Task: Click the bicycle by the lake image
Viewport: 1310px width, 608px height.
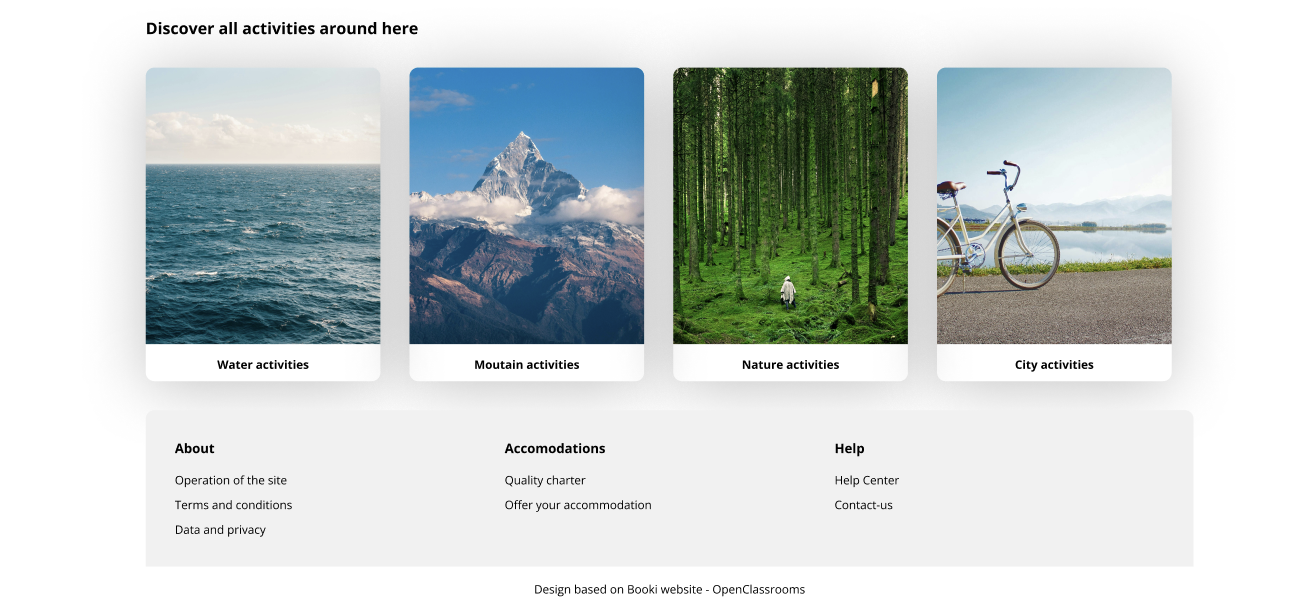Action: [x=1054, y=206]
